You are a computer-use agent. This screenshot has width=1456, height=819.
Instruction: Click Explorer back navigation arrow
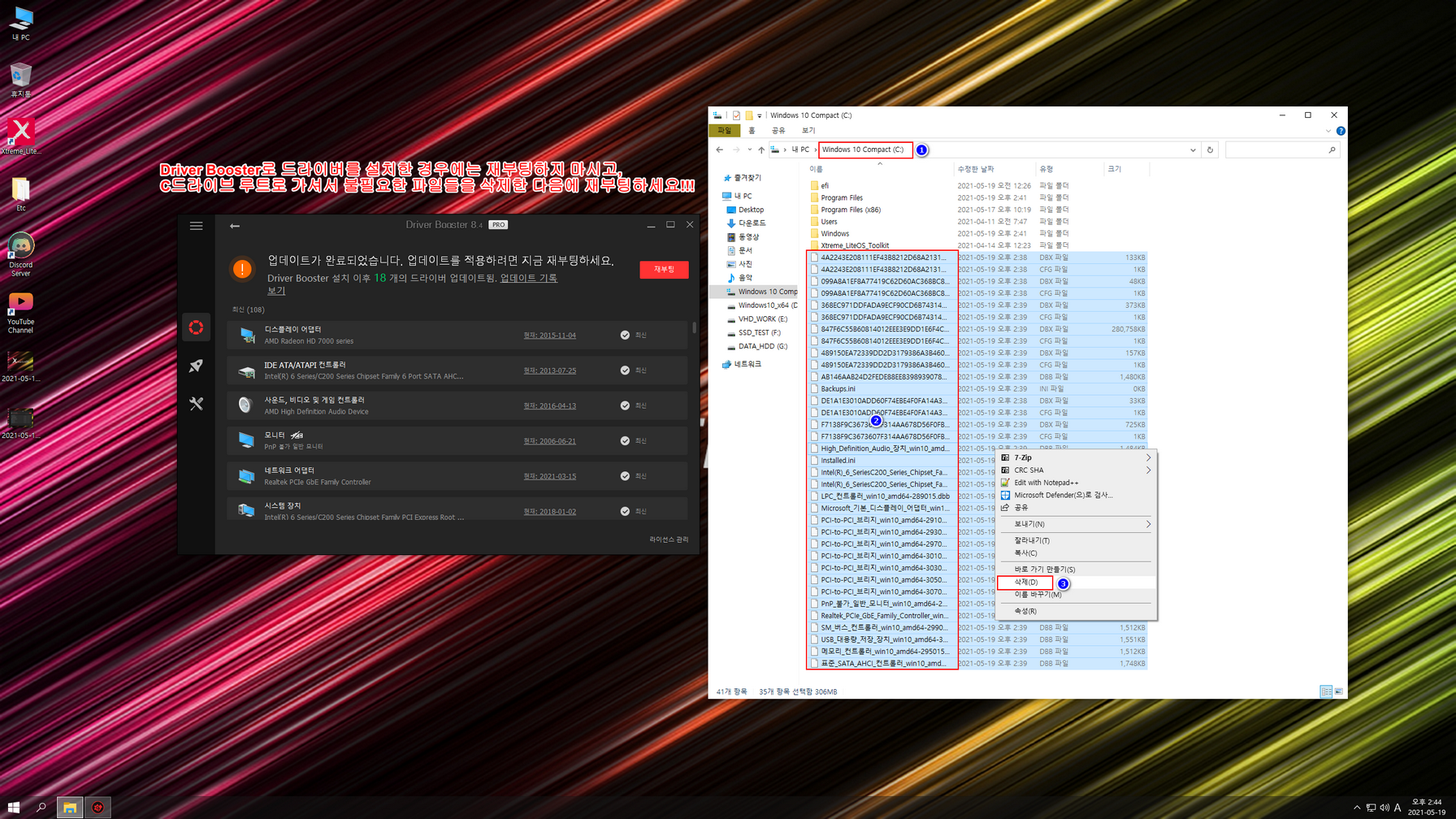click(x=720, y=149)
